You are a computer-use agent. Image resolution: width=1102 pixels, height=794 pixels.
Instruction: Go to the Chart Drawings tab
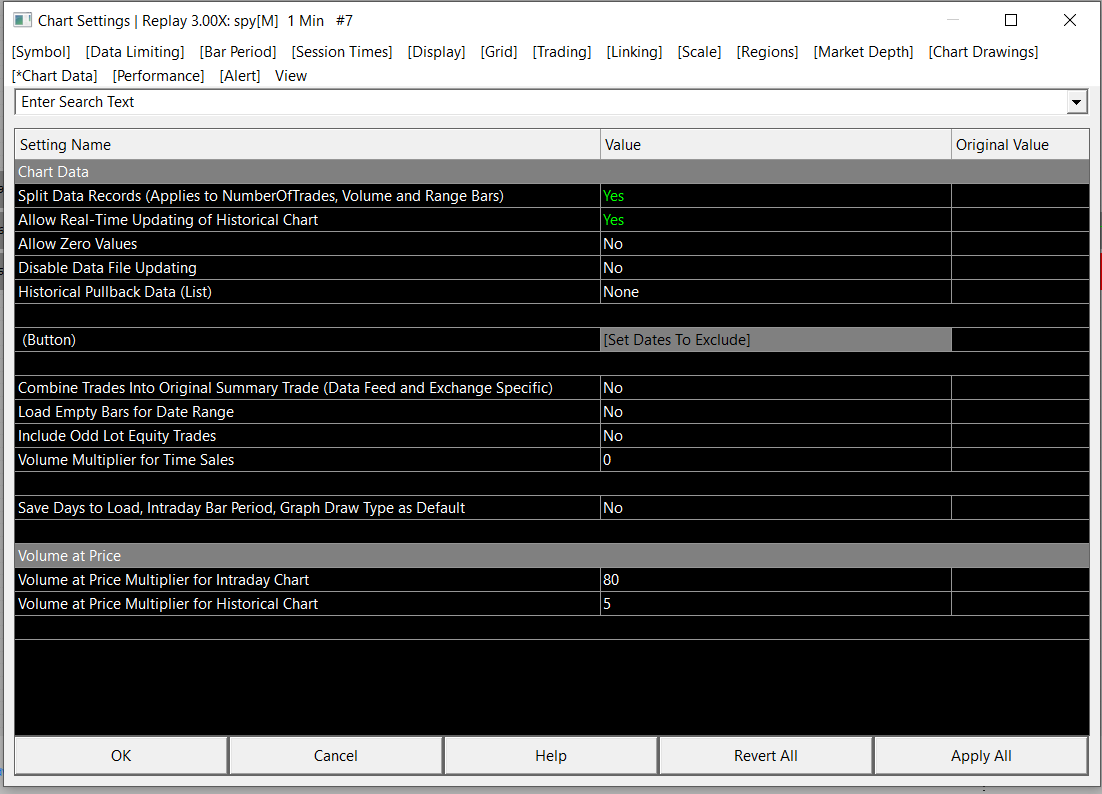[x=983, y=52]
